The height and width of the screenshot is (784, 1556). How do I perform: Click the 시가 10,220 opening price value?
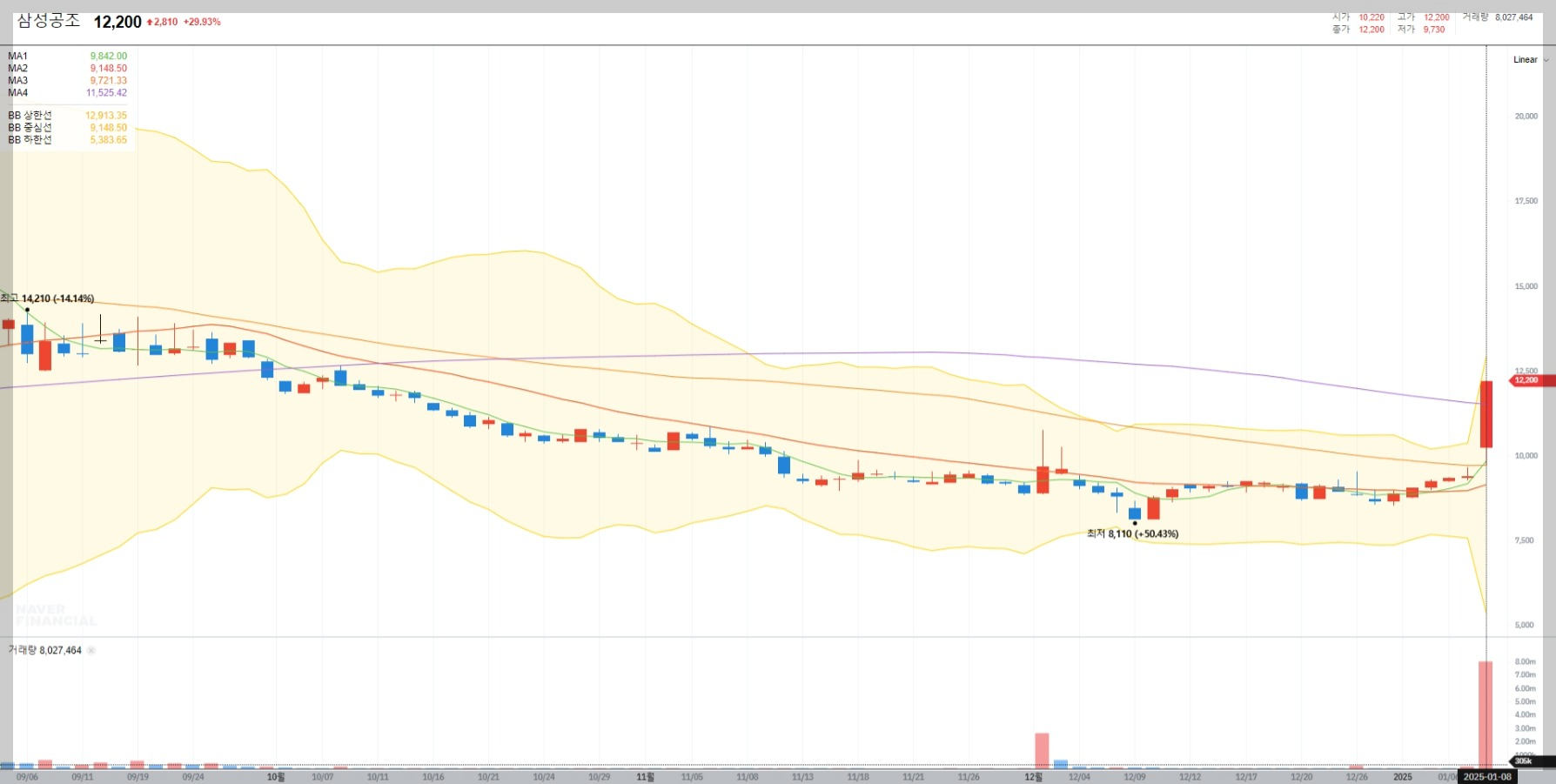coord(1372,17)
